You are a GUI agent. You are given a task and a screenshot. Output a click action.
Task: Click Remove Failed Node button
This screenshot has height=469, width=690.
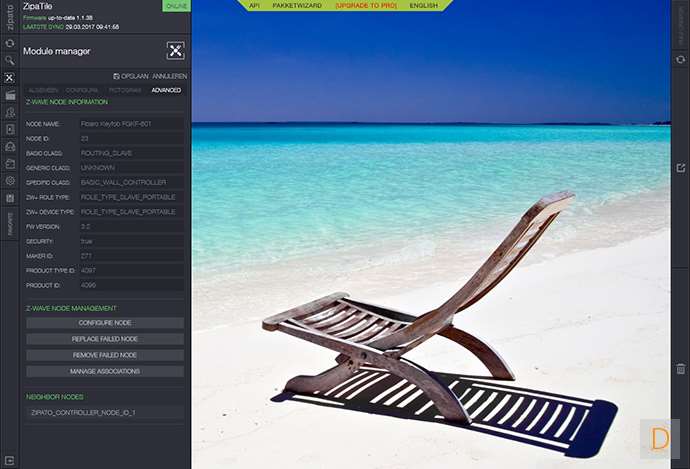(105, 355)
